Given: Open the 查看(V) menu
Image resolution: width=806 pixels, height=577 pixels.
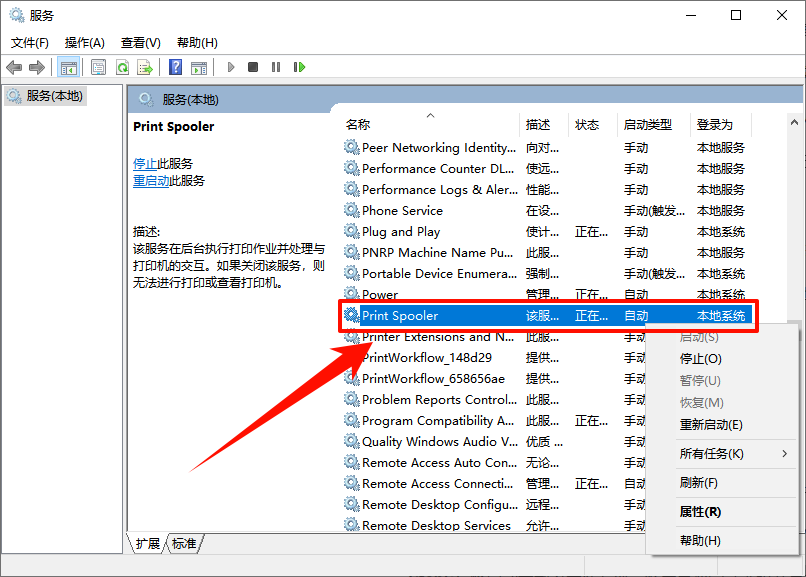Looking at the screenshot, I should click(140, 43).
